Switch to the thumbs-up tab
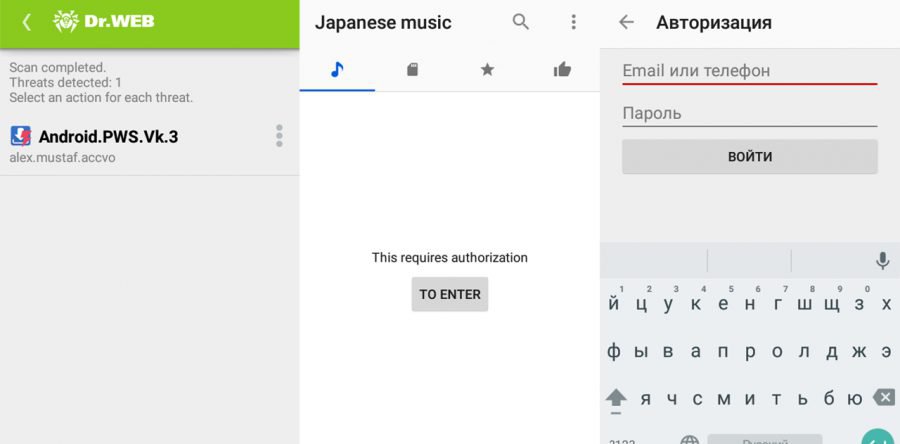Image resolution: width=900 pixels, height=444 pixels. (x=562, y=70)
